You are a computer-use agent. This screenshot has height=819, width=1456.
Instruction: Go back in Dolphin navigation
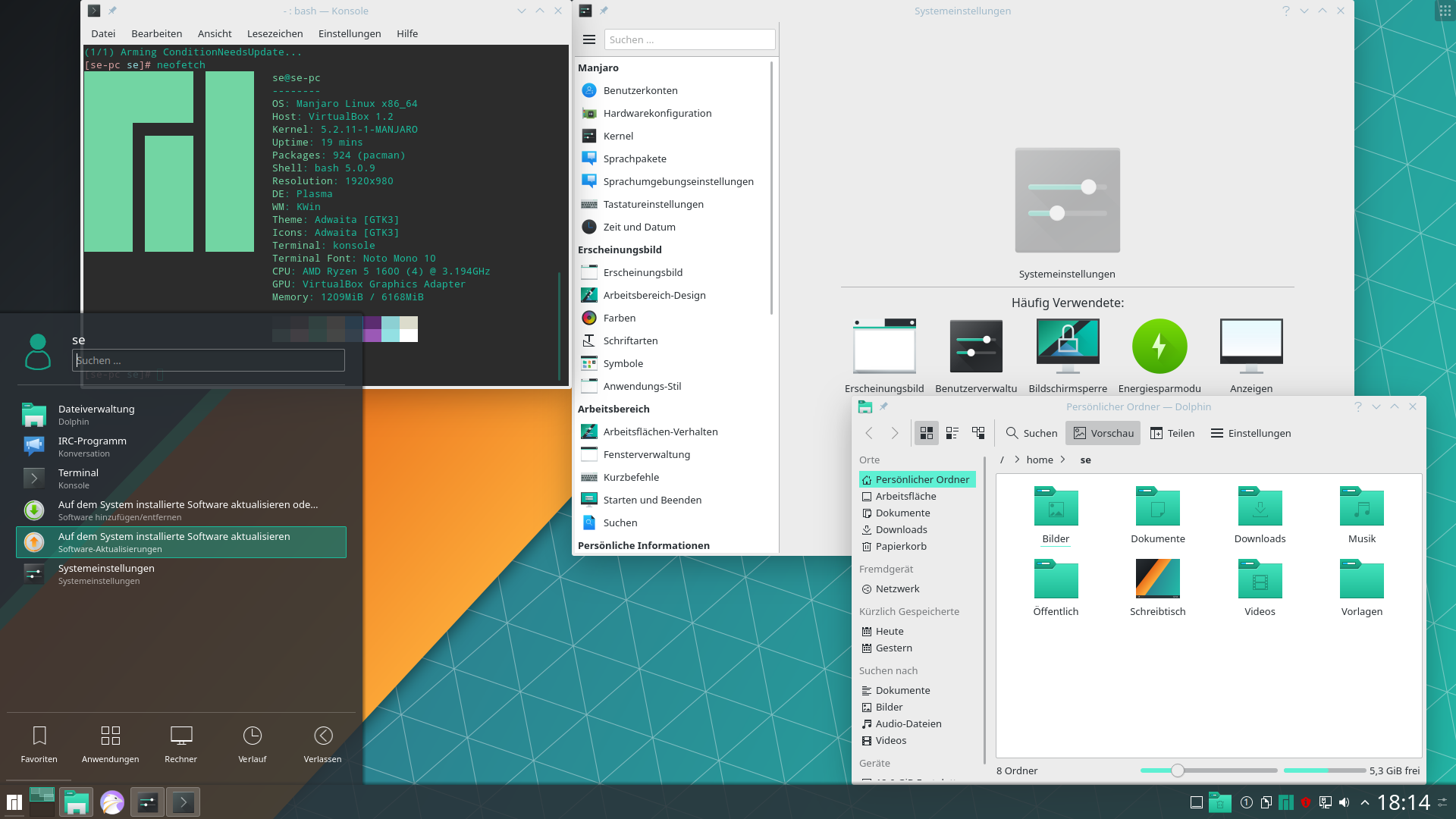pos(869,433)
